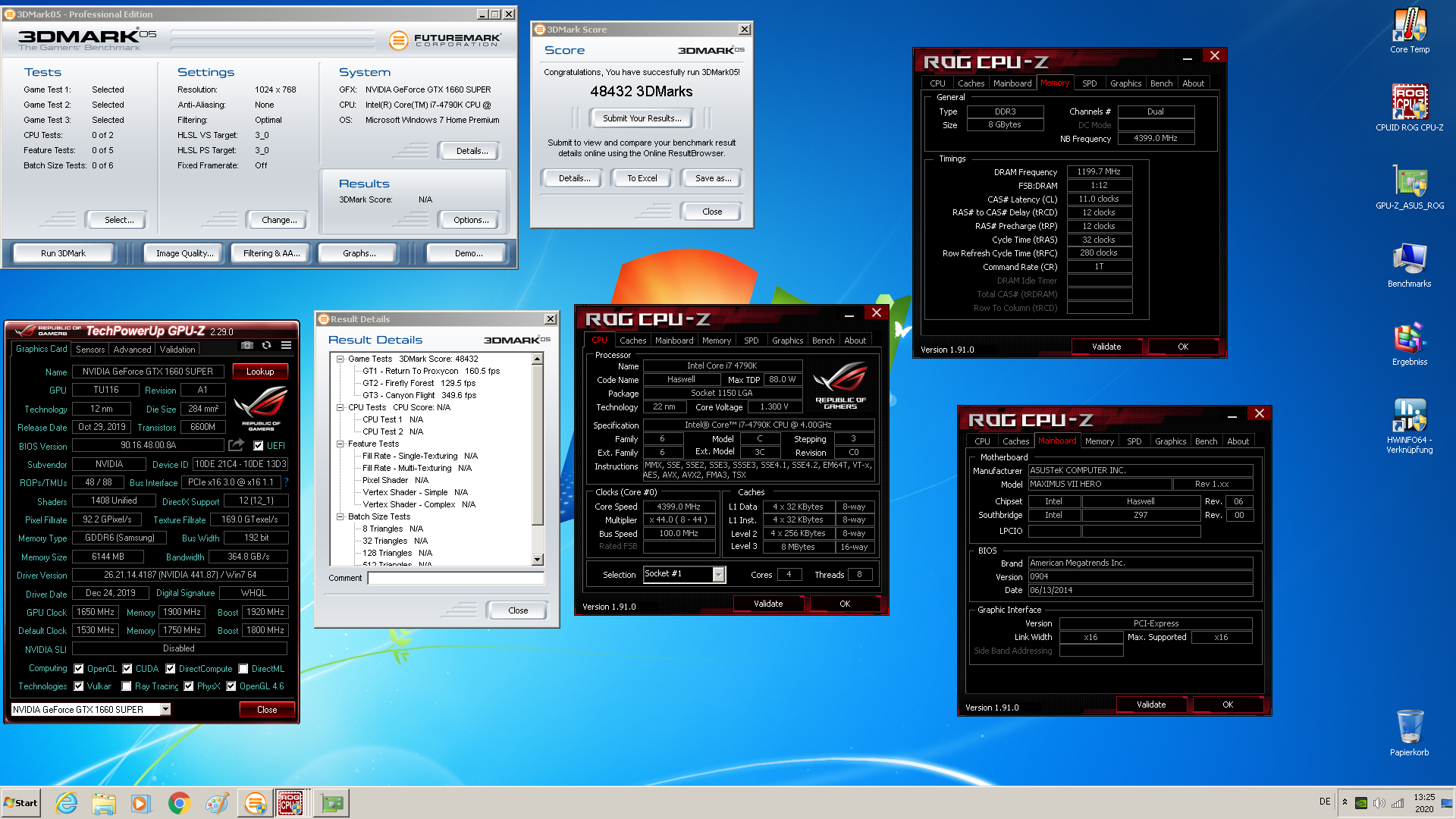The width and height of the screenshot is (1456, 819).
Task: Click Image Quality button in 3DMark05
Action: coord(185,253)
